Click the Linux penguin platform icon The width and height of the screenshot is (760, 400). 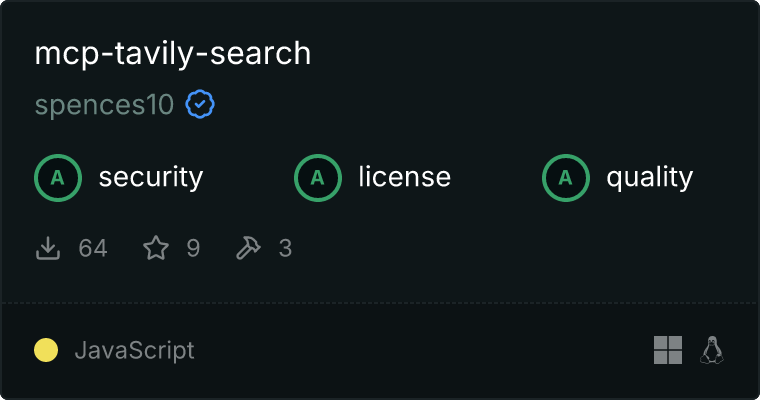(712, 350)
